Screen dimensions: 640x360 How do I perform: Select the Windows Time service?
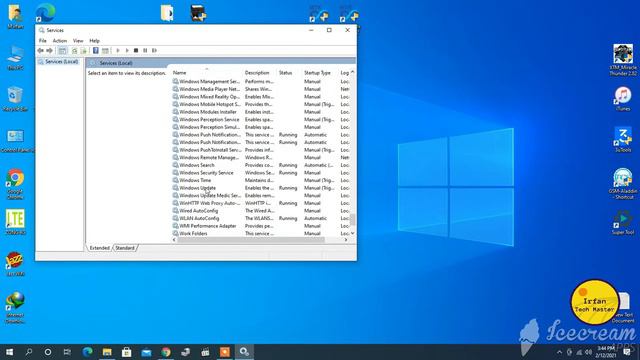[x=261, y=180]
